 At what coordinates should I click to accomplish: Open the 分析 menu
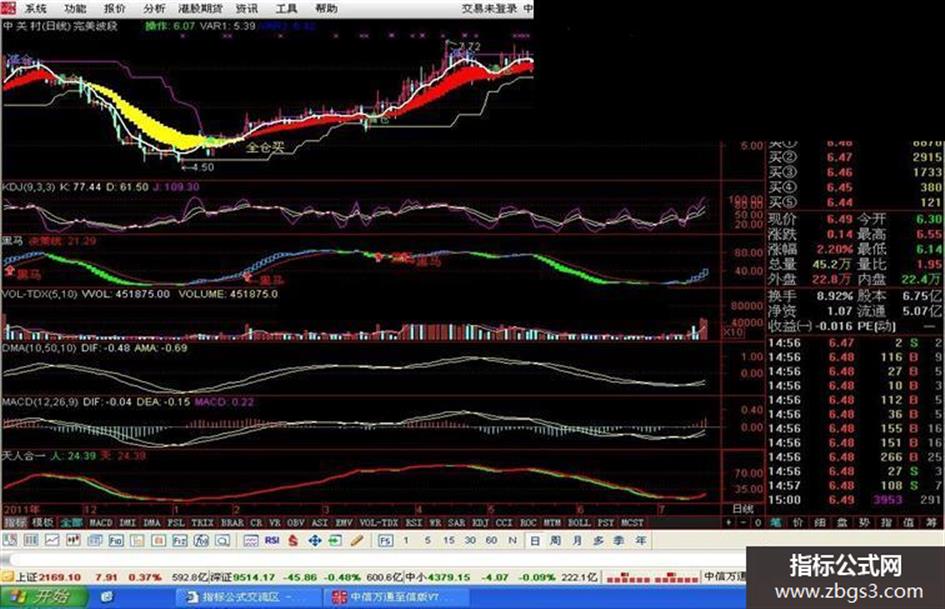point(154,8)
